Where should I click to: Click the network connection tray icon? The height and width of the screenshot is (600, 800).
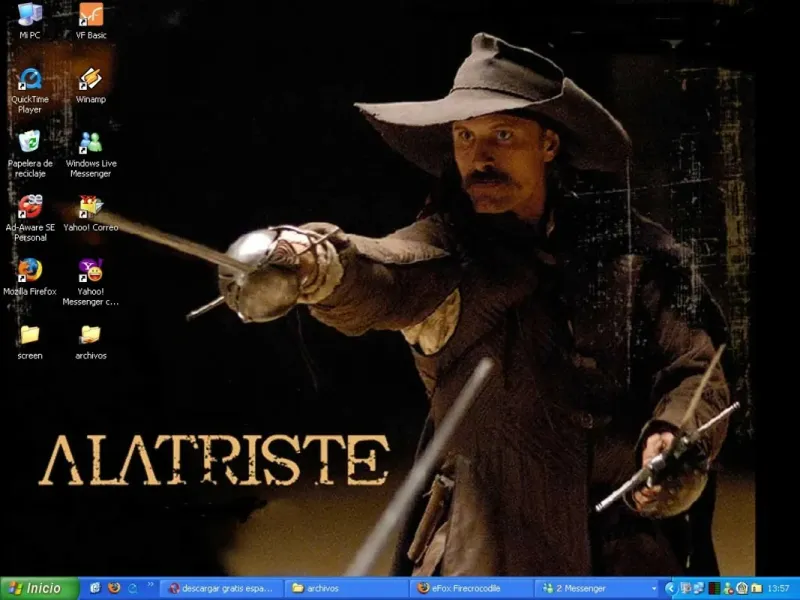click(698, 588)
